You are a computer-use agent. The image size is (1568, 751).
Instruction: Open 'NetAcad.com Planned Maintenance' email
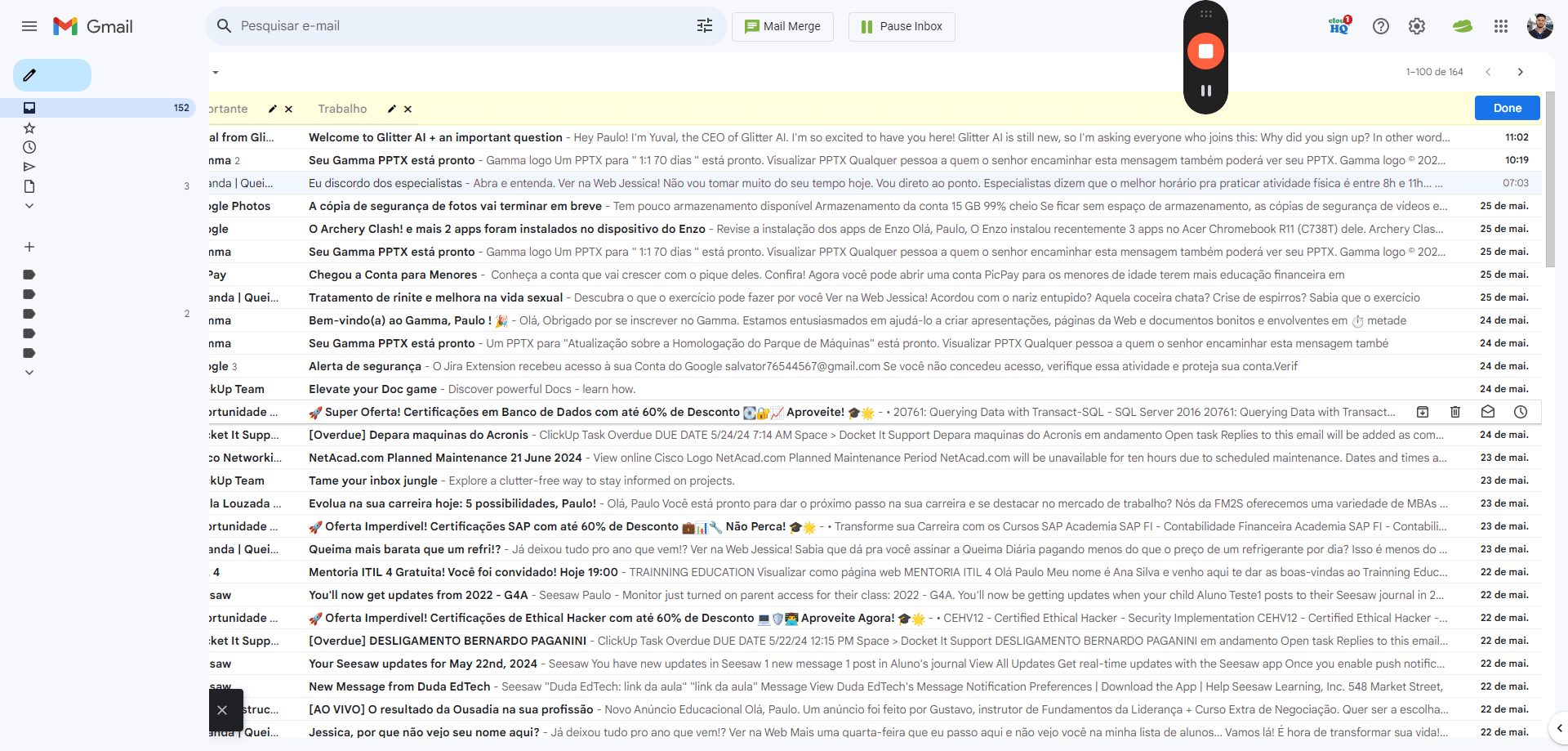pos(875,458)
